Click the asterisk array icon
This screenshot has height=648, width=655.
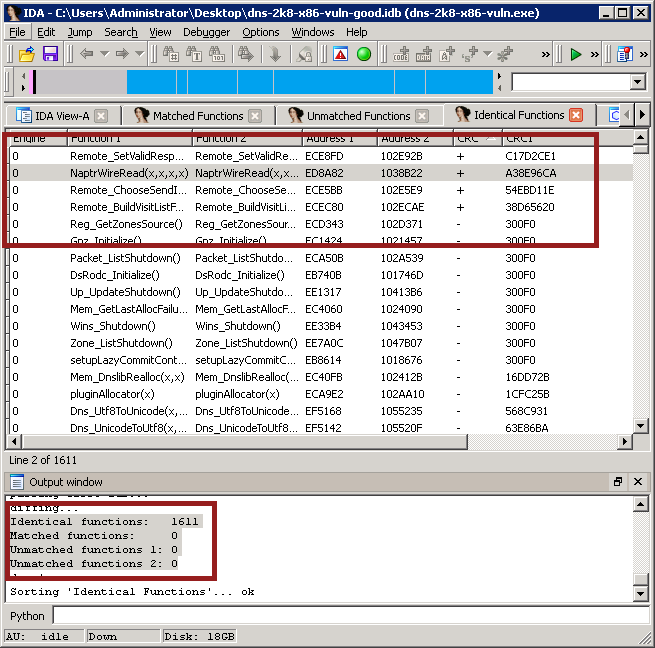coord(505,54)
